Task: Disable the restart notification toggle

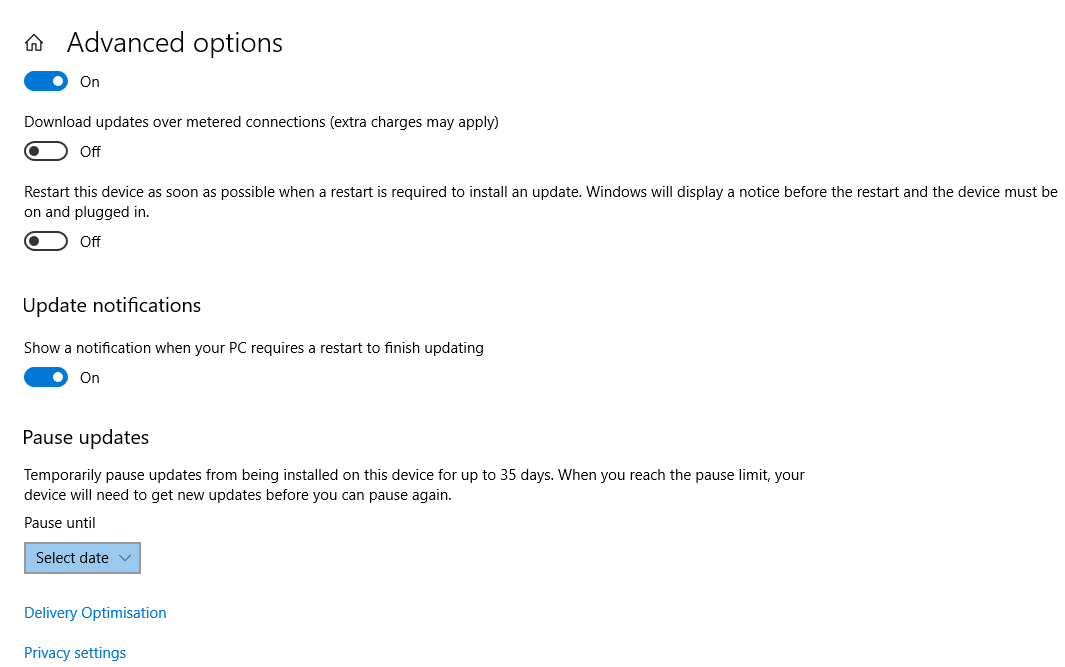Action: pyautogui.click(x=46, y=377)
